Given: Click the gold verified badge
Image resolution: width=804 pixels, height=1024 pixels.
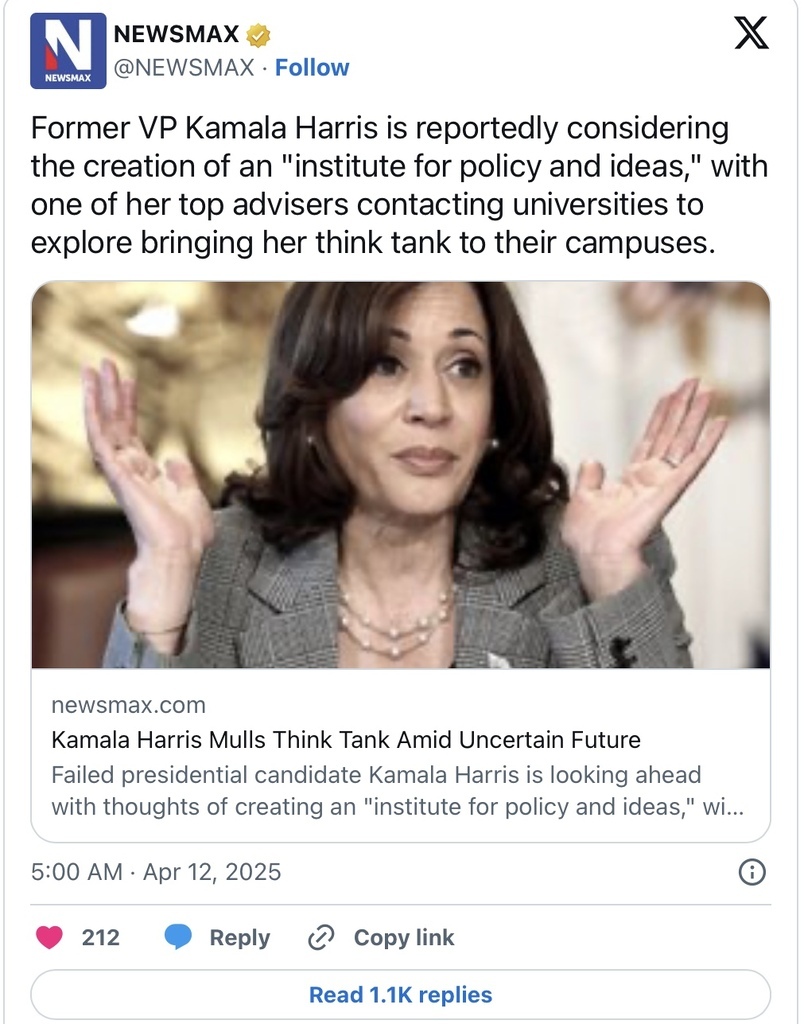Looking at the screenshot, I should point(258,35).
